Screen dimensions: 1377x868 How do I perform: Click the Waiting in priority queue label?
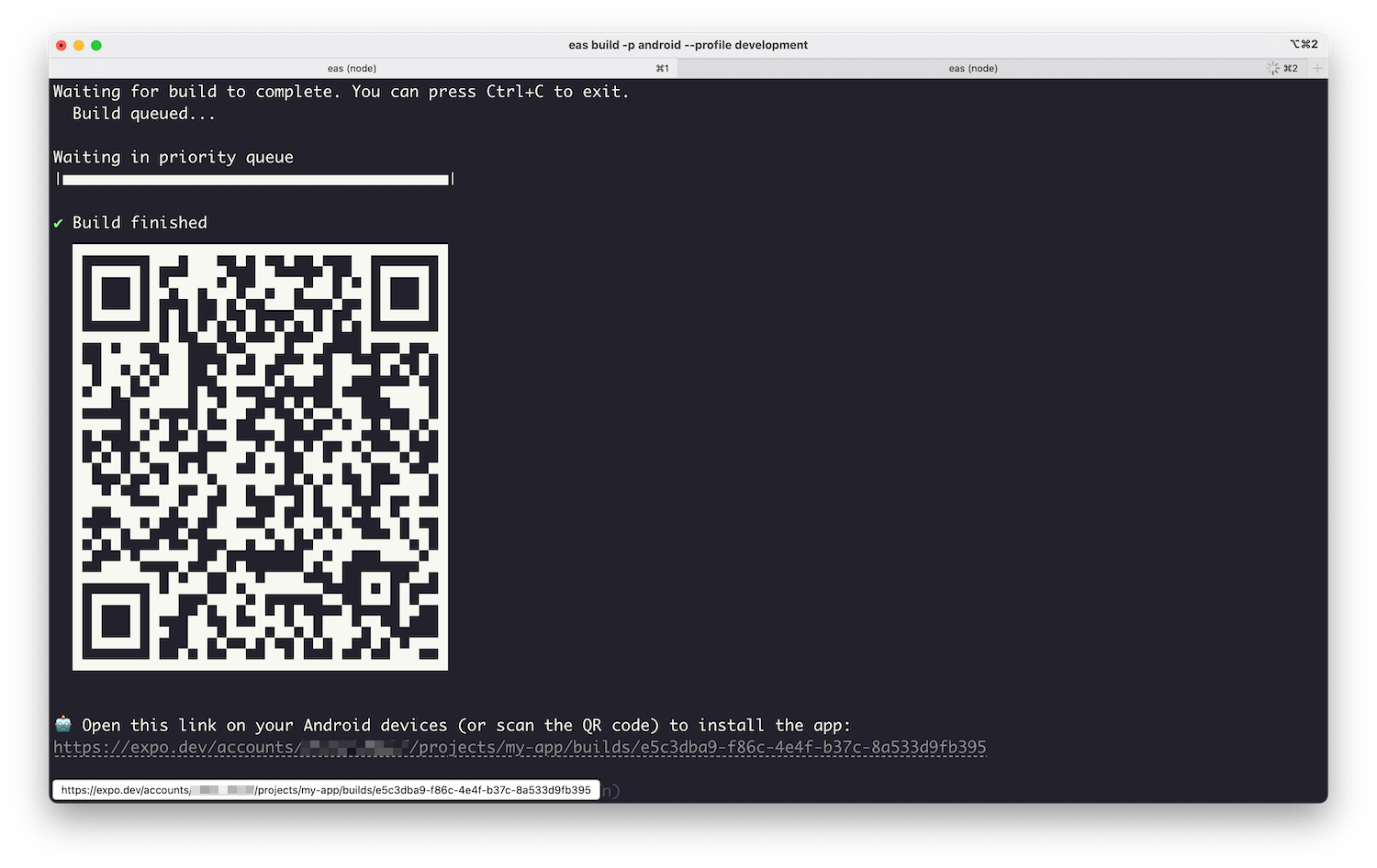(x=173, y=157)
